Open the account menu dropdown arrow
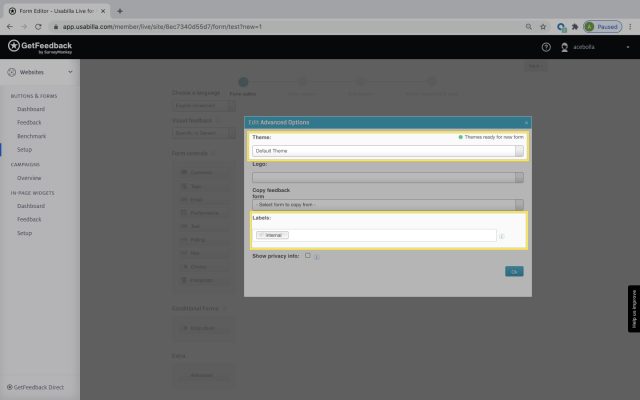 point(628,47)
